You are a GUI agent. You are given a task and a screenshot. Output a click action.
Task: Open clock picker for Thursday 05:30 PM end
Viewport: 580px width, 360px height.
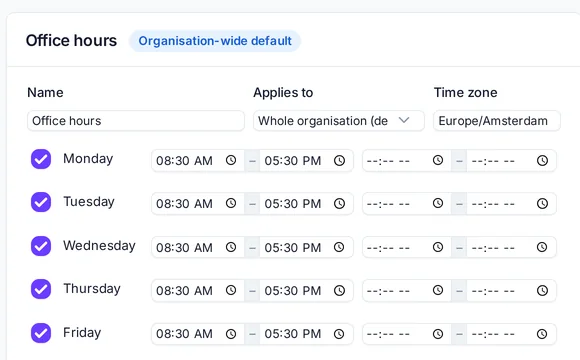pyautogui.click(x=339, y=290)
